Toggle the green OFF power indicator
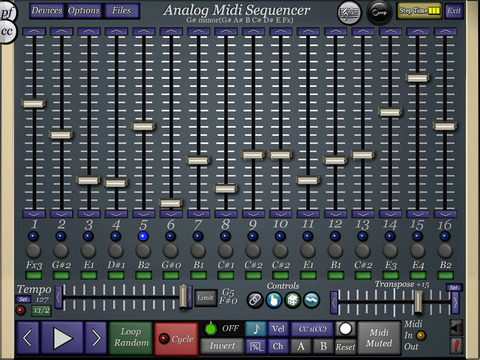The height and width of the screenshot is (360, 480). (210, 329)
